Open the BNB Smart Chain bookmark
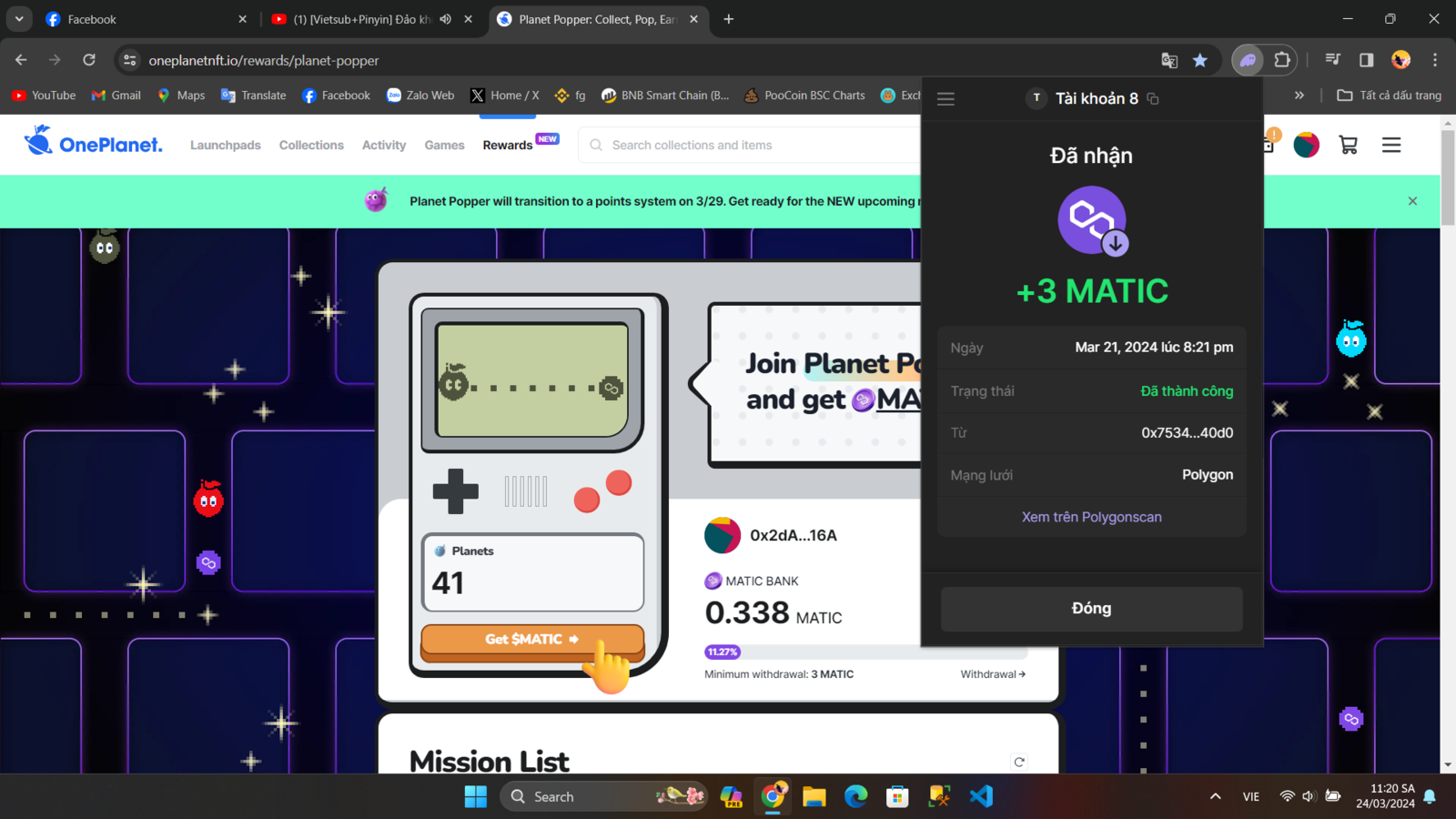The height and width of the screenshot is (819, 1456). click(x=665, y=96)
